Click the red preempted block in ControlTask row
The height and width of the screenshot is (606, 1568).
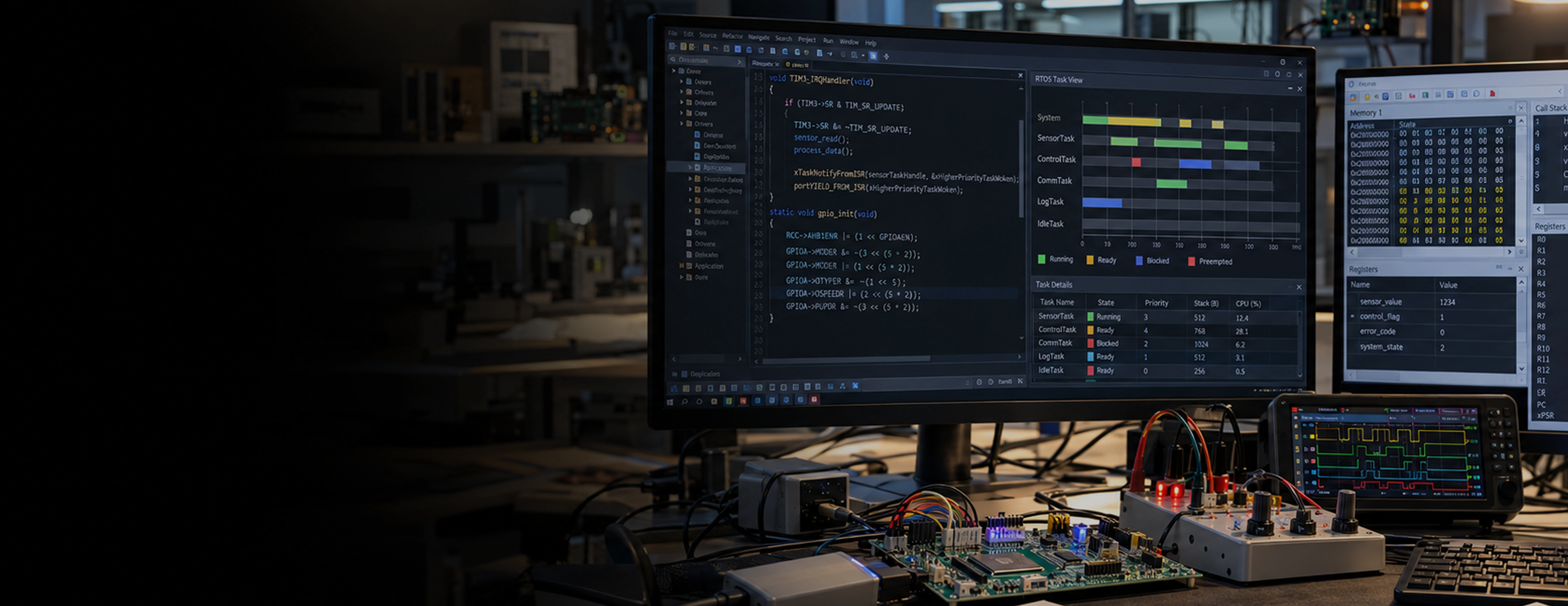click(1136, 162)
